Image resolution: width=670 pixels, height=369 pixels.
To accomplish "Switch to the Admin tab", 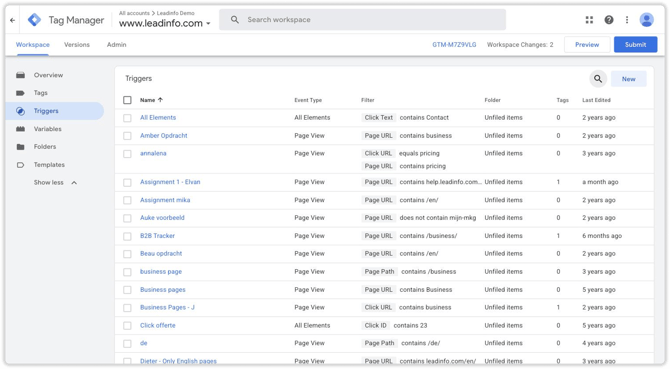I will [116, 44].
